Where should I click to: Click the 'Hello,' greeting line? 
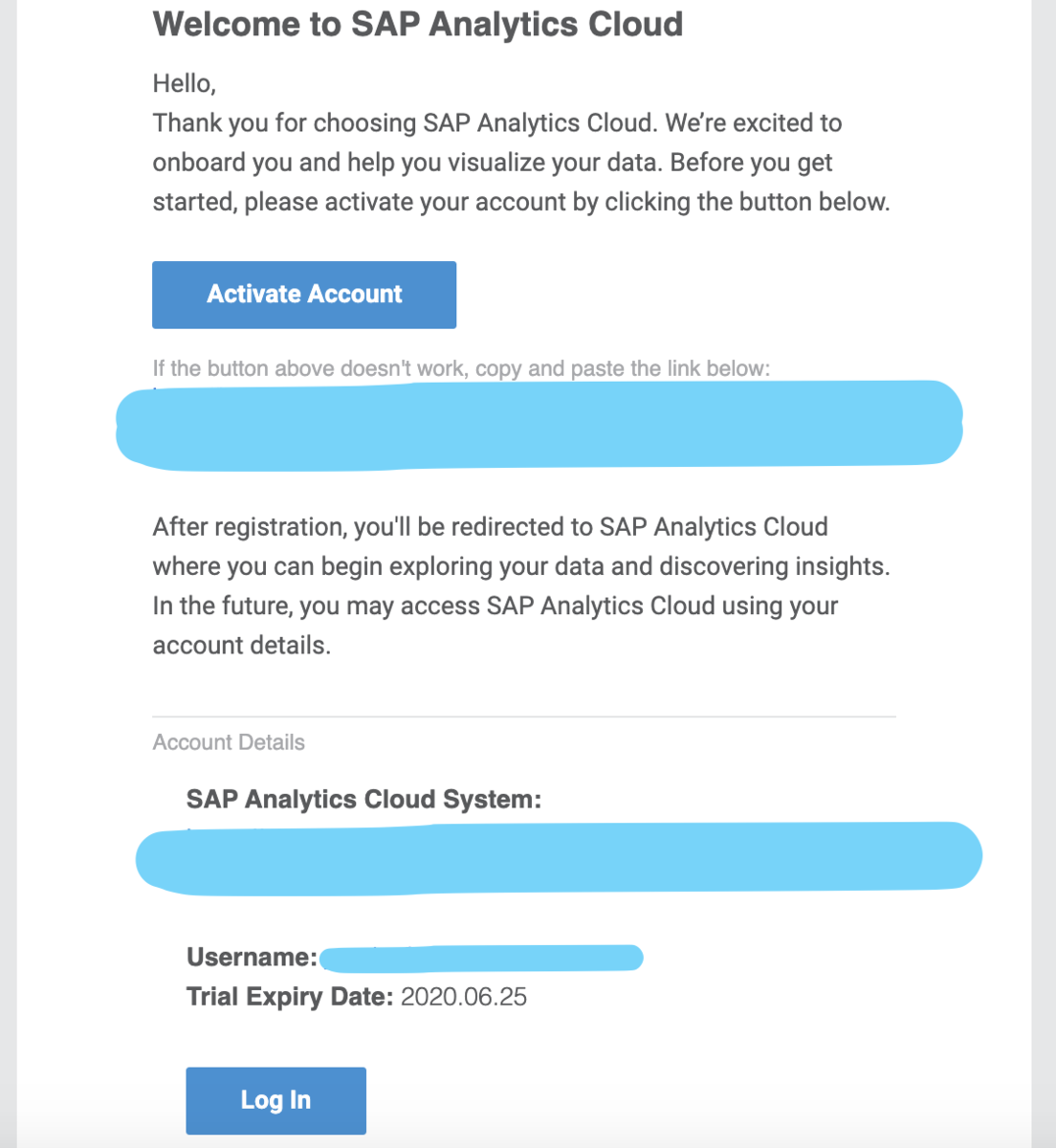pos(185,84)
